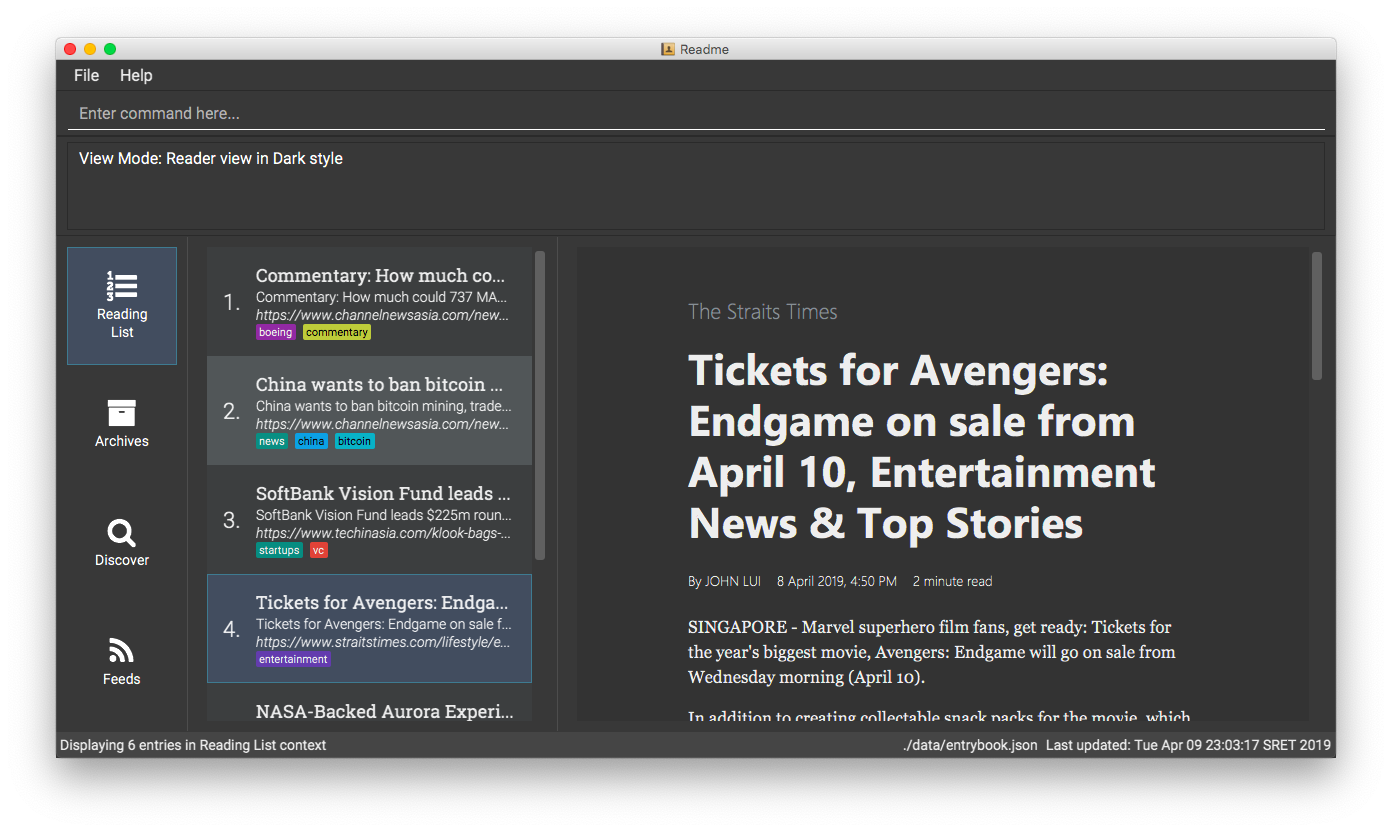Click the green maximize window button
This screenshot has width=1392, height=832.
click(x=110, y=49)
